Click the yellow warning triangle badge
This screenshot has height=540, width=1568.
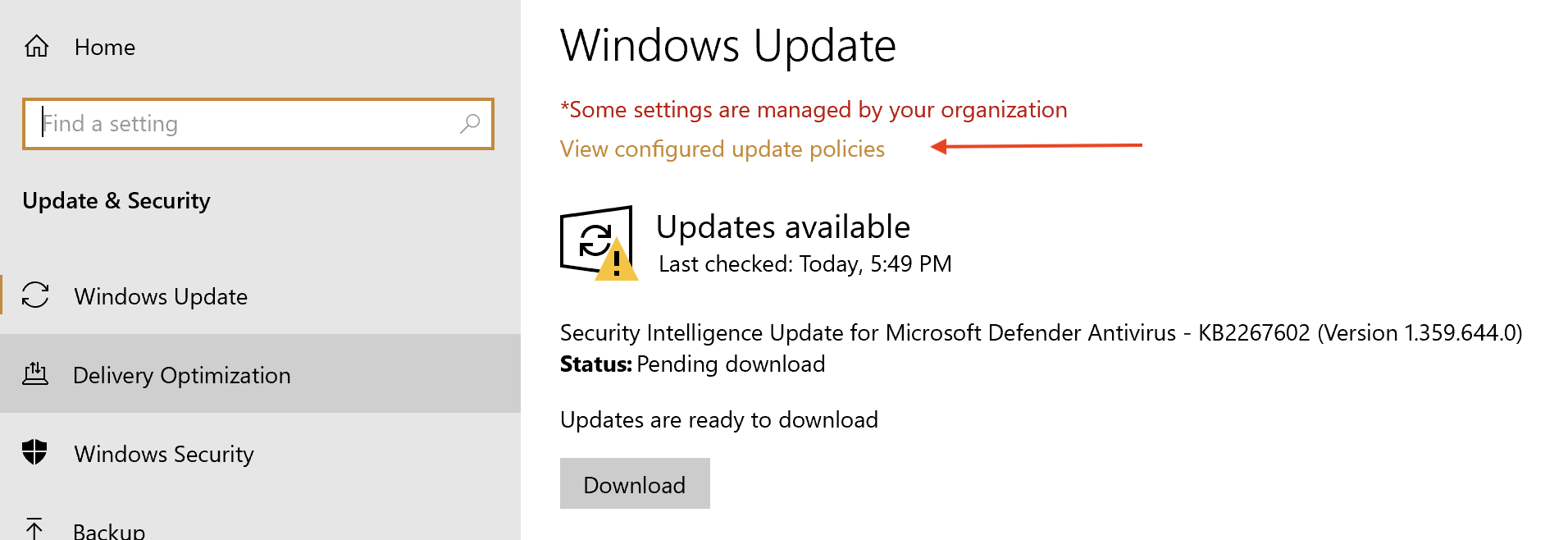[x=617, y=263]
